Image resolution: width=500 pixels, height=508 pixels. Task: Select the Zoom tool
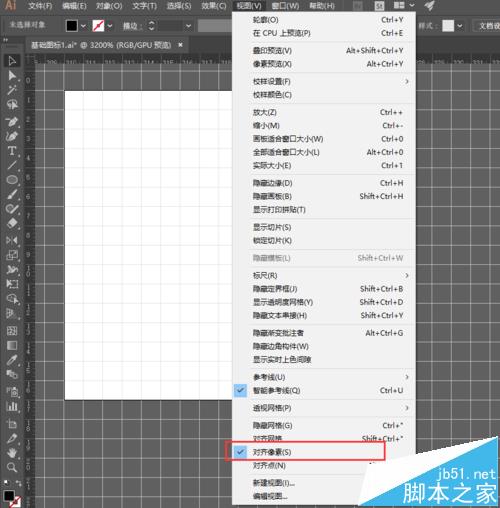(x=12, y=467)
